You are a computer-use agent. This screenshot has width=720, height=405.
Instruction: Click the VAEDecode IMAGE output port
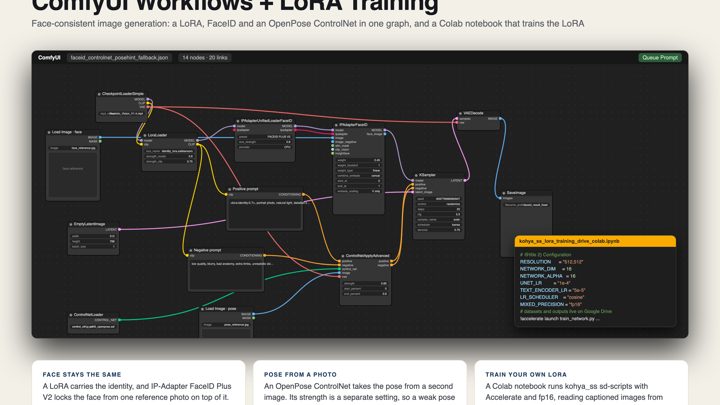(501, 119)
